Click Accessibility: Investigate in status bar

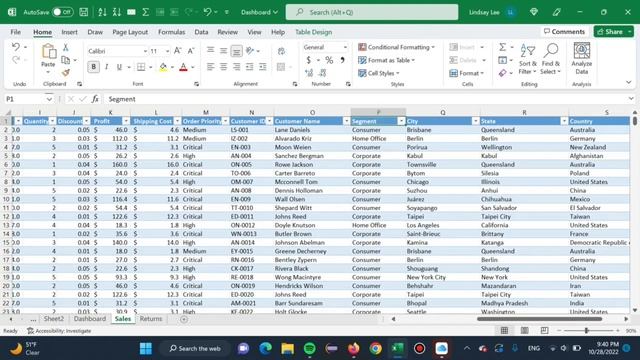click(59, 331)
